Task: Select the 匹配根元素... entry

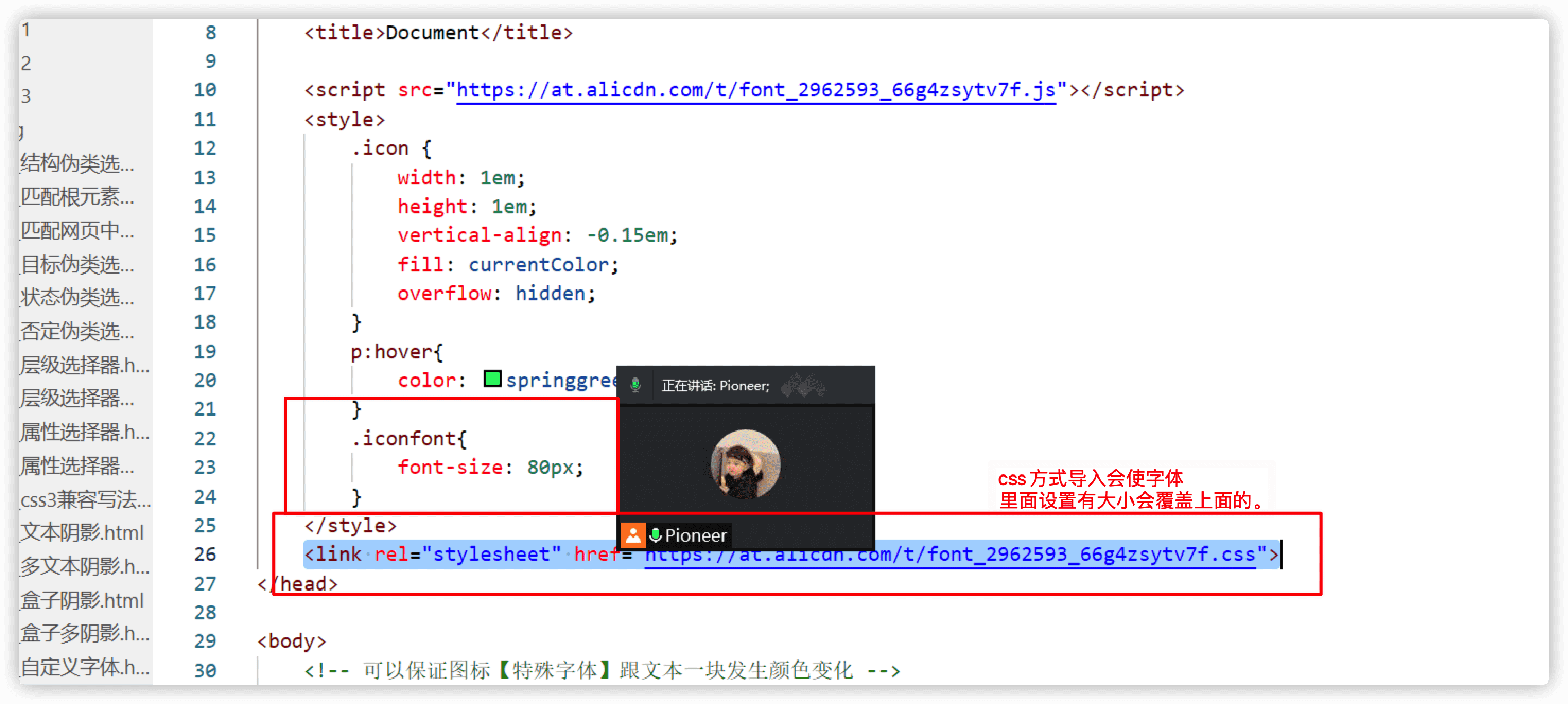Action: point(77,197)
